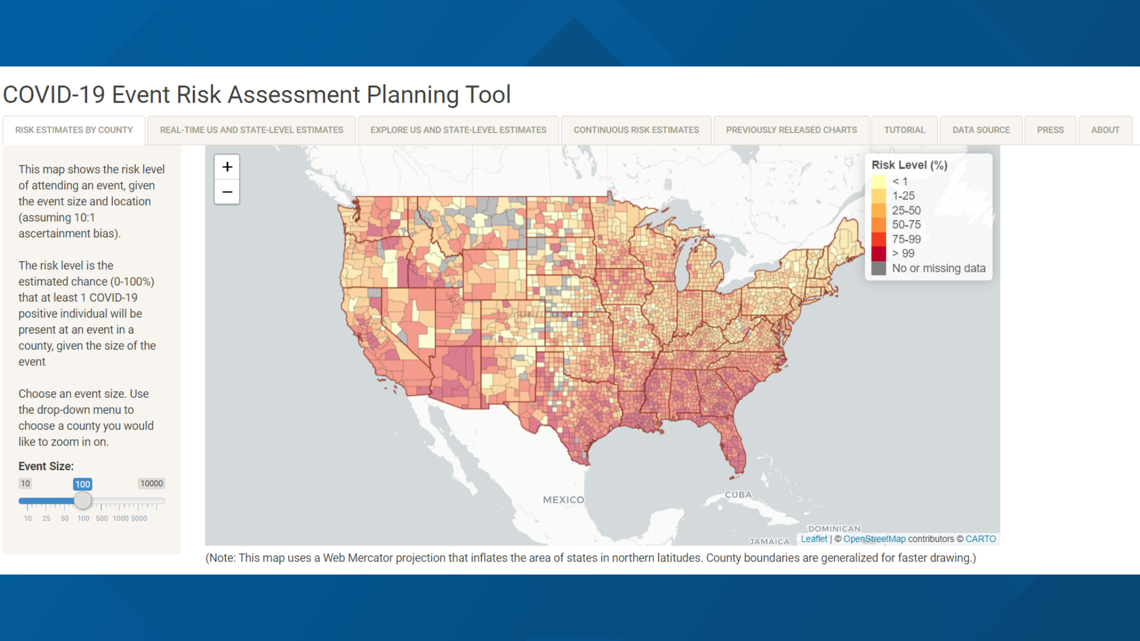The image size is (1140, 641).
Task: Zoom out on the map
Action: (227, 192)
